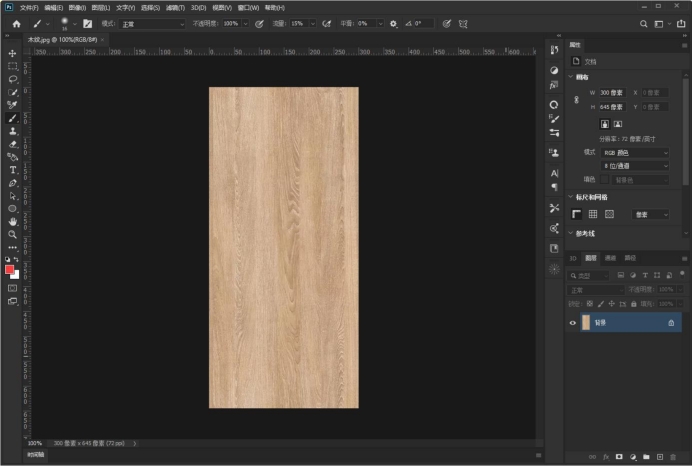The image size is (692, 466).
Task: Select the Horizontal Type tool
Action: 12,170
